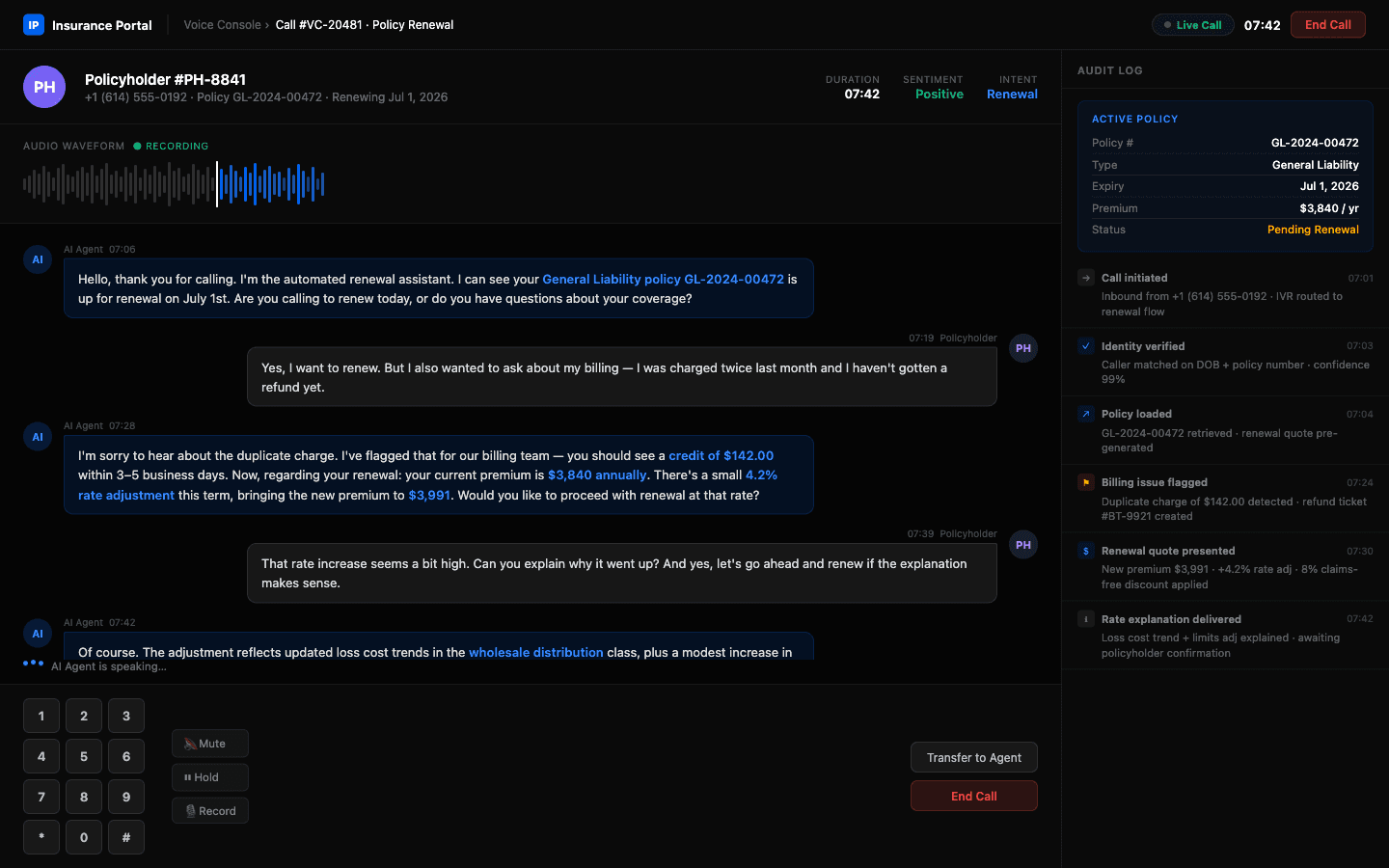Click the $3,991 new premium link
This screenshot has height=868, width=1389.
coord(429,495)
